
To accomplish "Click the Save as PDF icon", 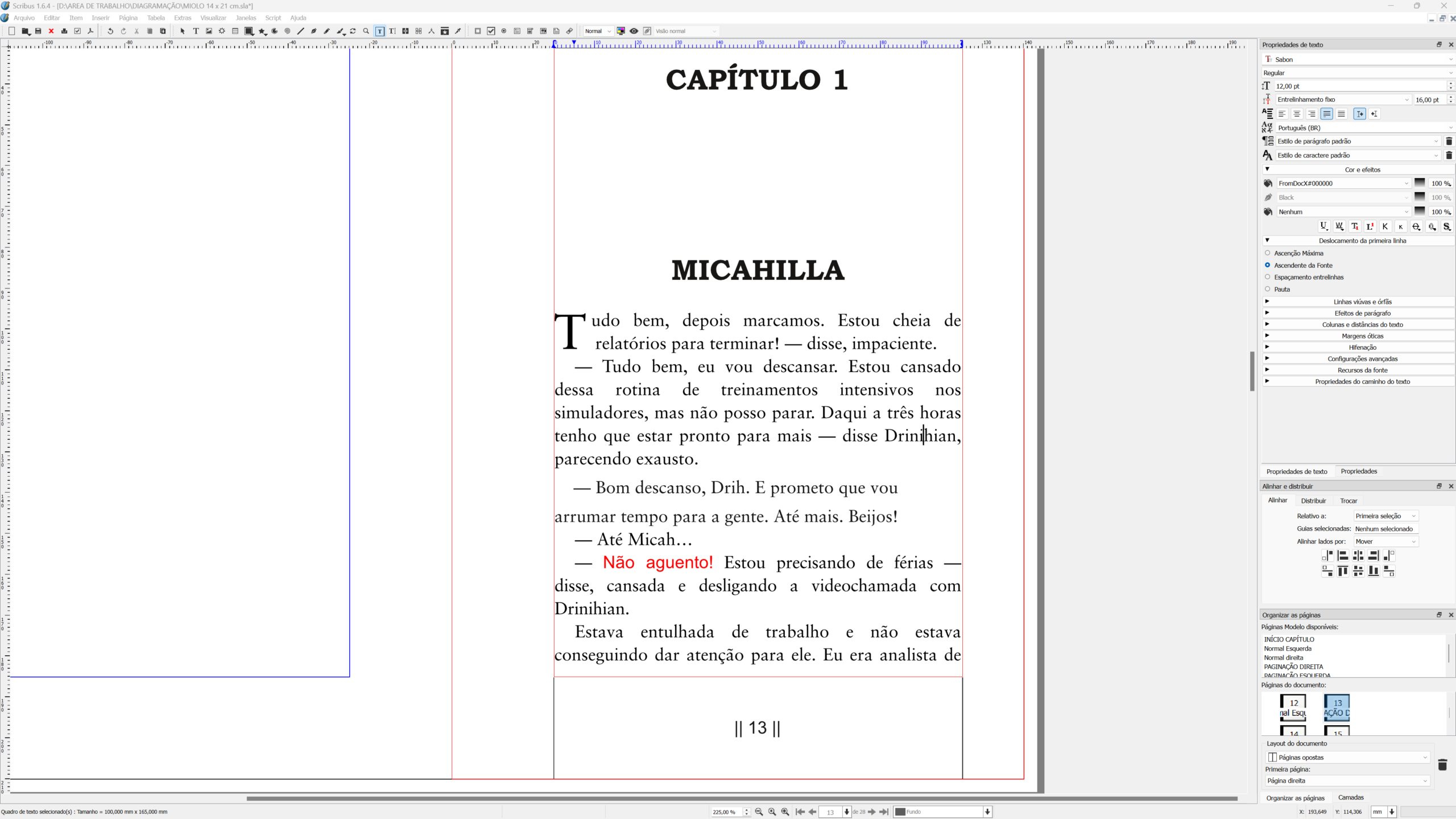I will click(90, 31).
